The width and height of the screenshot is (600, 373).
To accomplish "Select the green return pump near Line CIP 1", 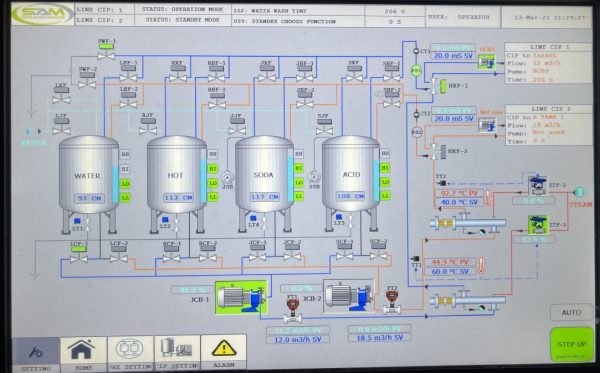I will pos(487,62).
